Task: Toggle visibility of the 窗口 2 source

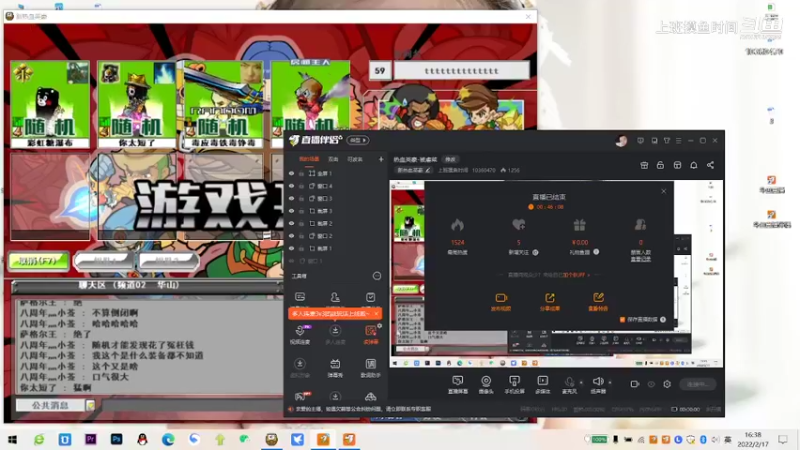Action: coord(291,236)
